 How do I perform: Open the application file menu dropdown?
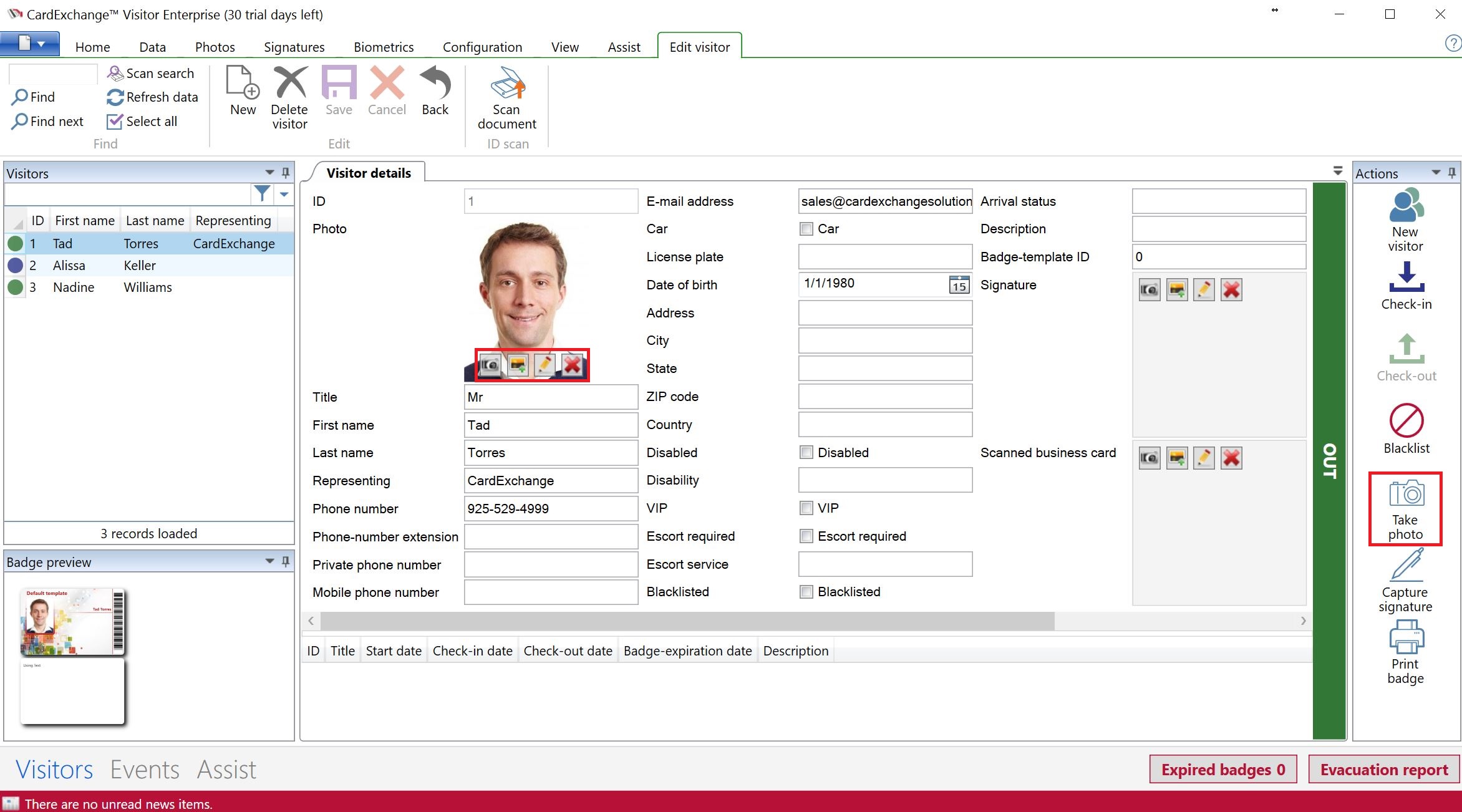click(x=30, y=44)
